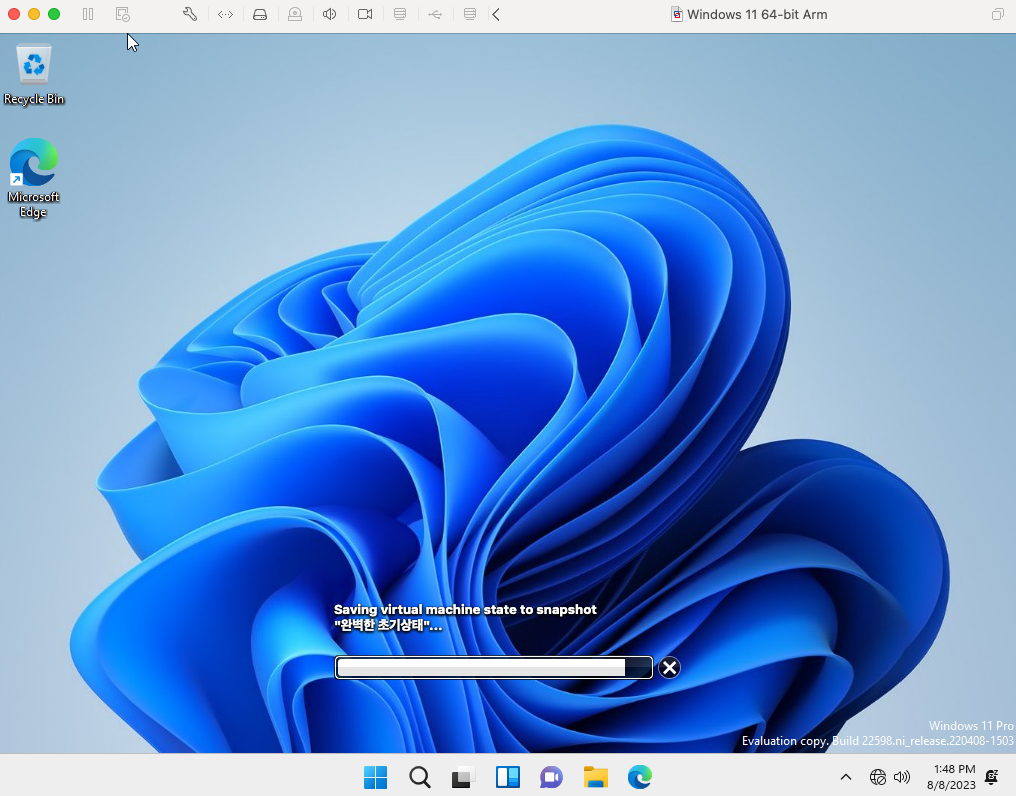Screen dimensions: 1016x796
Task: Click the volume icon in the system tray
Action: click(902, 777)
